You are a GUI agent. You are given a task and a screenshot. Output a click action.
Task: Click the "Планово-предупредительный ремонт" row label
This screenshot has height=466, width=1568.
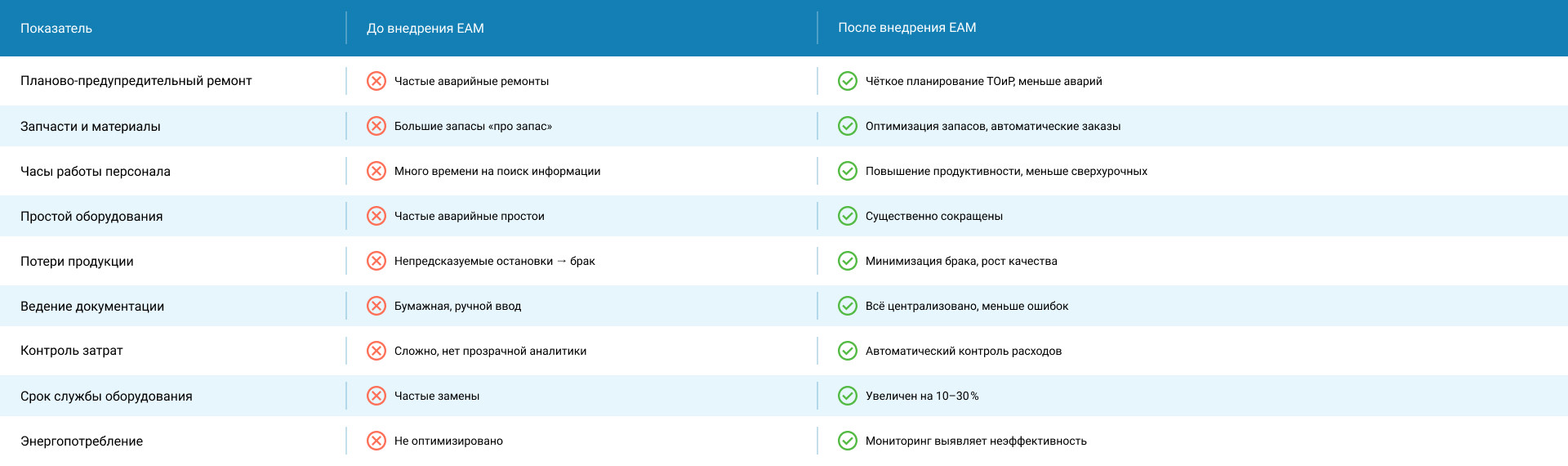(136, 81)
